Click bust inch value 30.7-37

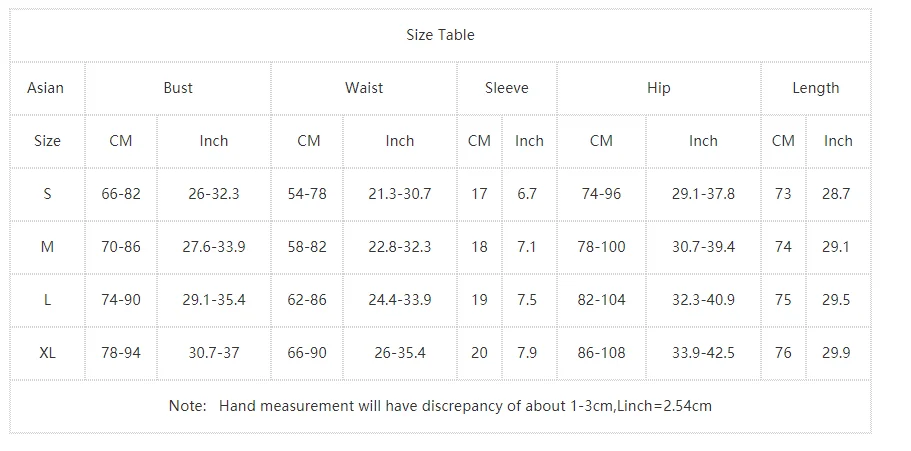click(214, 353)
